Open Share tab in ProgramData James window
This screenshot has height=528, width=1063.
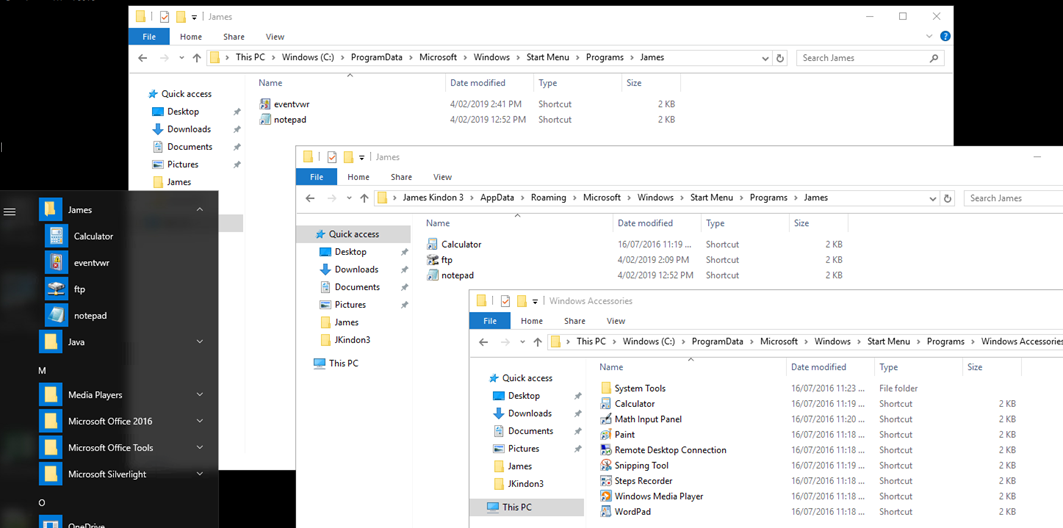point(233,37)
